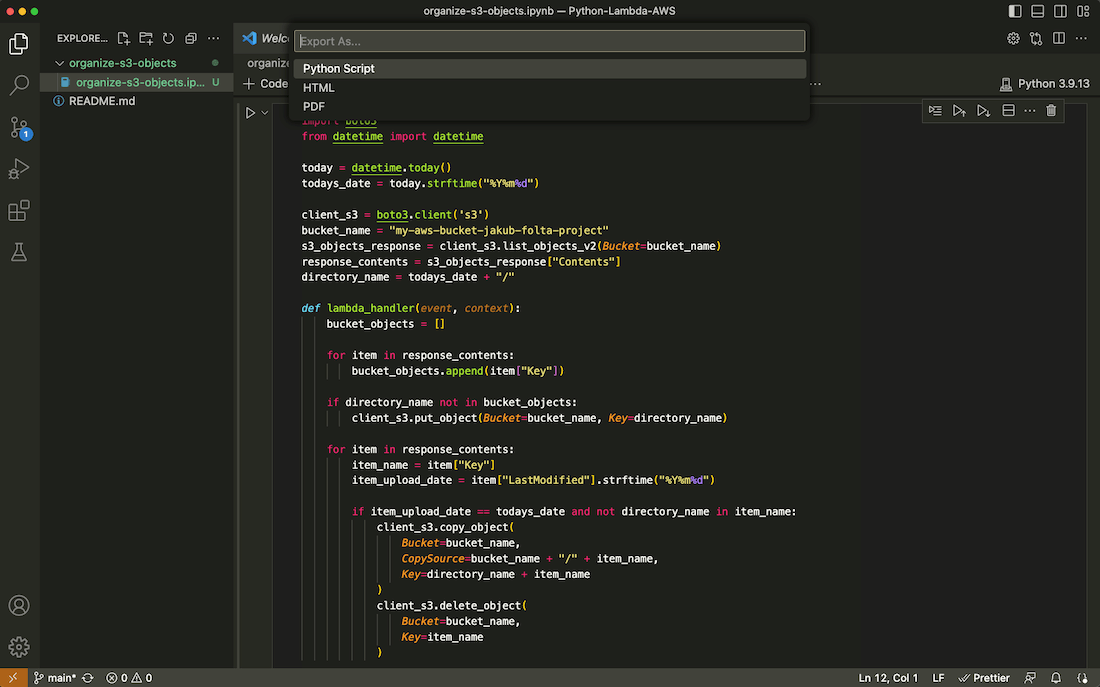
Task: Choose Python Script export option
Action: coord(339,69)
